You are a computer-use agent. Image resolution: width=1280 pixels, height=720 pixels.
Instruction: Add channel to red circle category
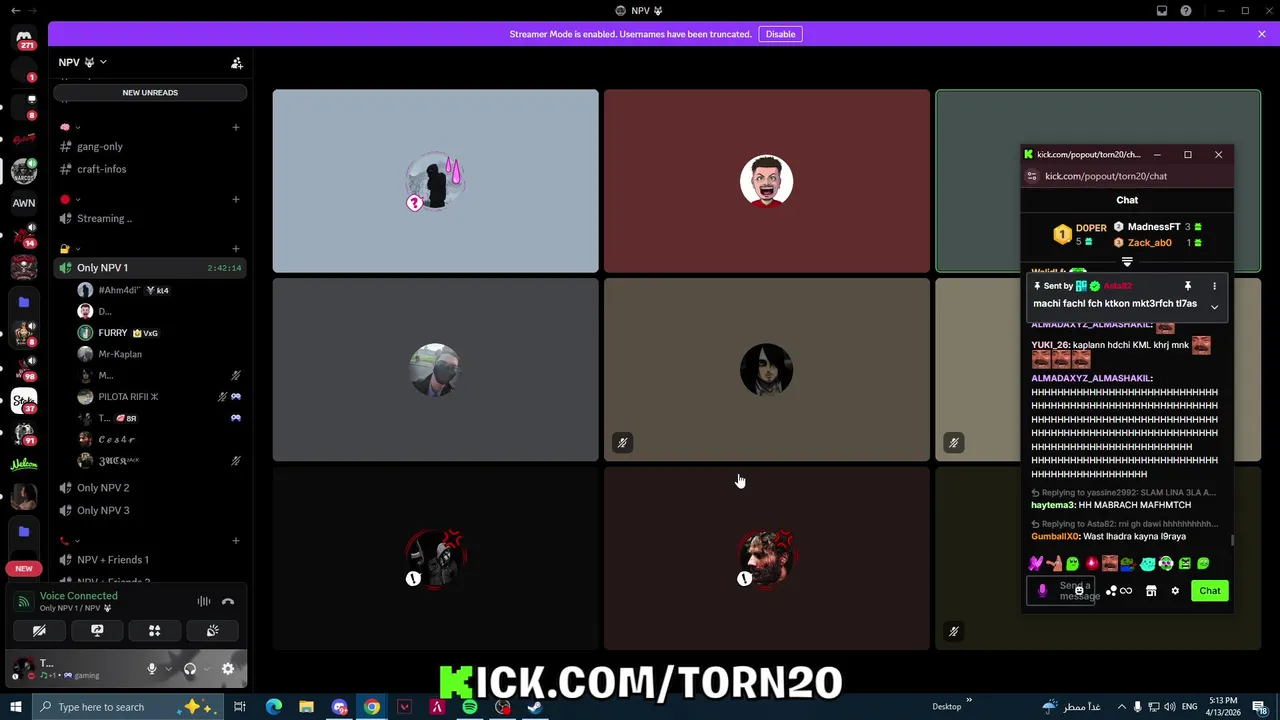pos(236,199)
